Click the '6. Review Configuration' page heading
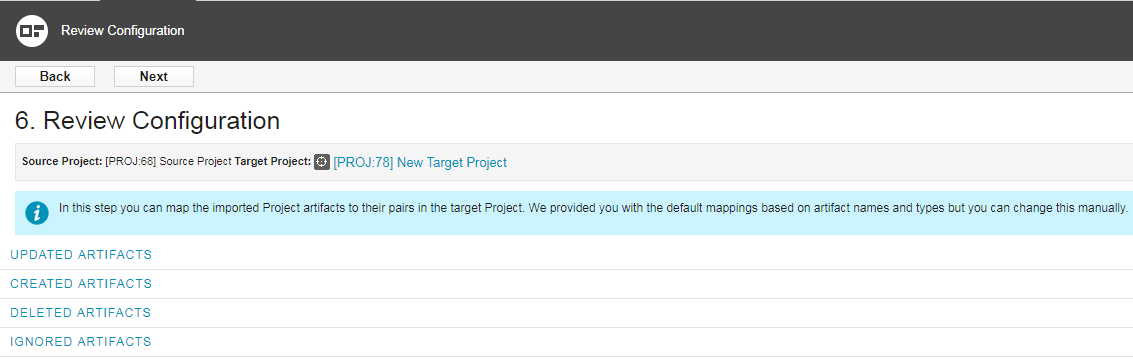1133x360 pixels. (147, 121)
